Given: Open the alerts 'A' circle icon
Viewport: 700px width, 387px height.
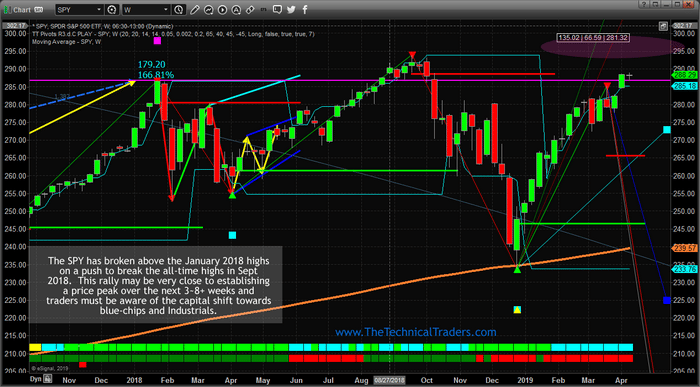Looking at the screenshot, I should tap(236, 9).
